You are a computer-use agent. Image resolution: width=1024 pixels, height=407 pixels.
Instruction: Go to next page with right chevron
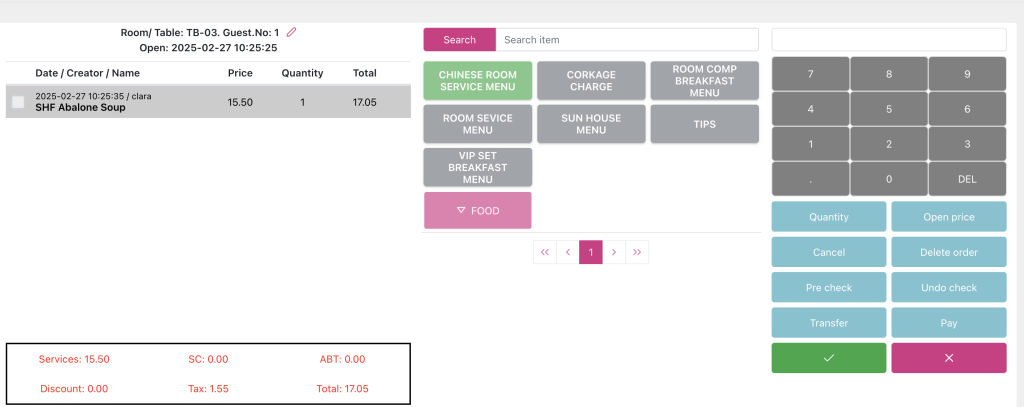tap(614, 252)
